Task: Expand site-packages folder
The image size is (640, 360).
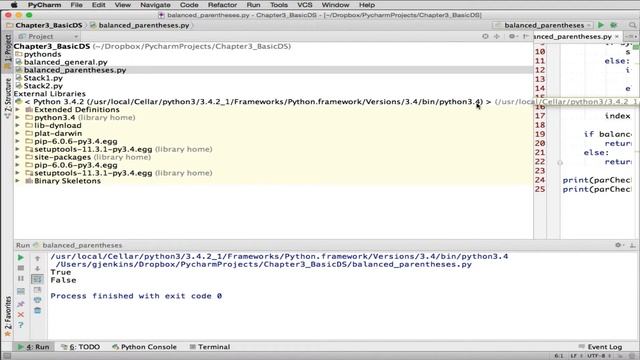Action: (x=18, y=157)
